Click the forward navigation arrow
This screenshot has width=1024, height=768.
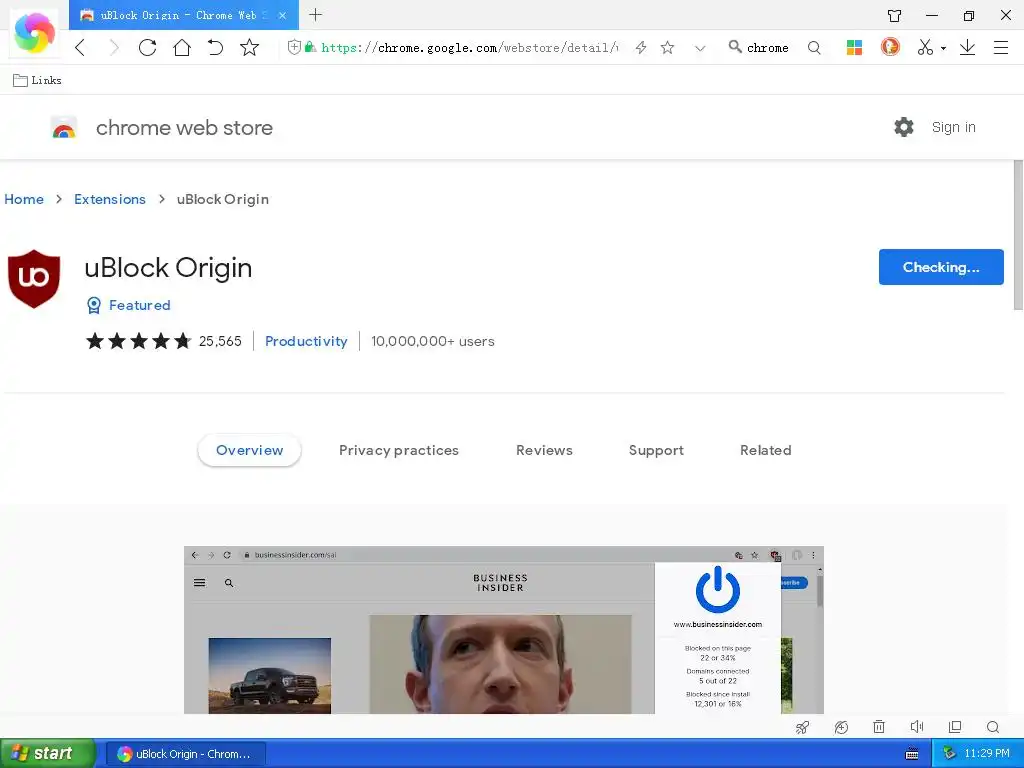click(x=114, y=47)
